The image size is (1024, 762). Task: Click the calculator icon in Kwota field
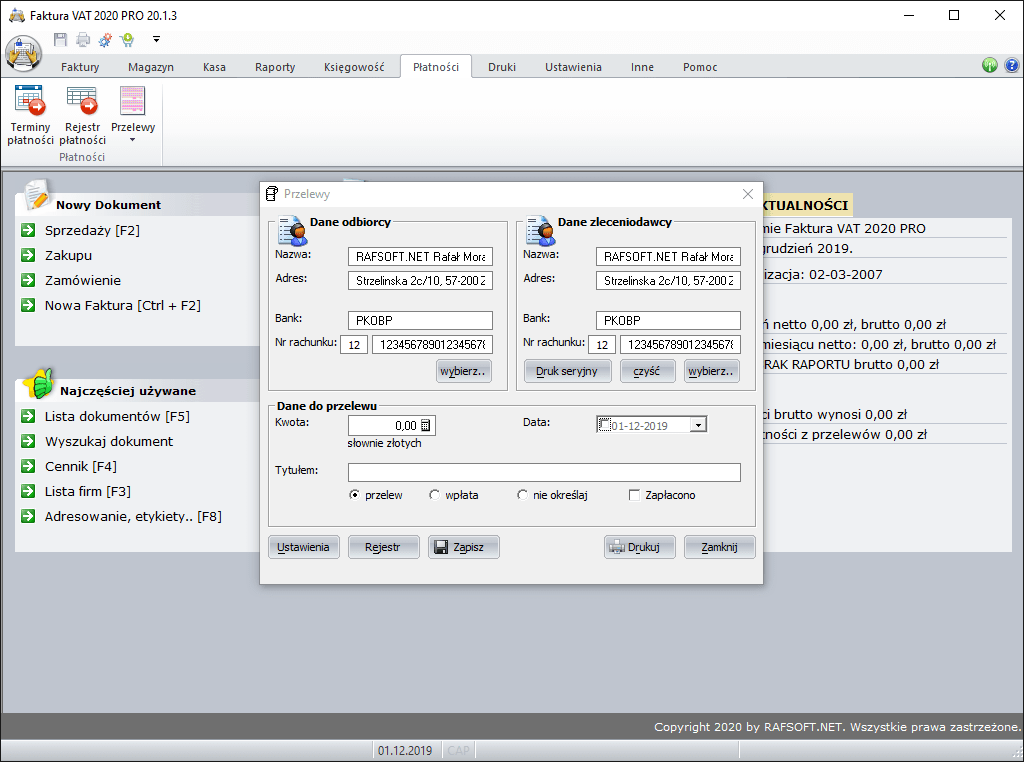point(426,426)
